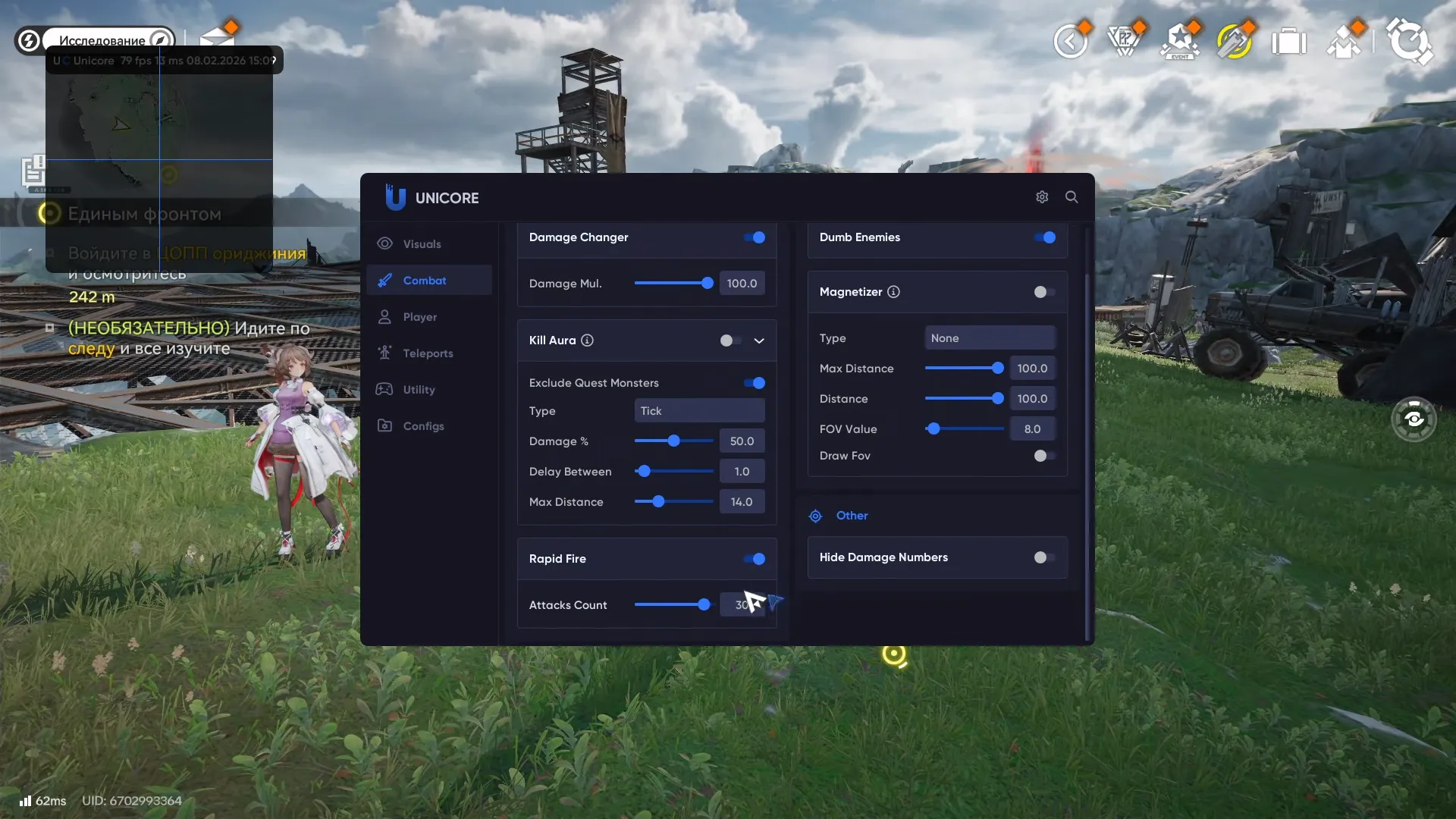Turn off Rapid Fire
This screenshot has height=819, width=1456.
click(x=754, y=559)
